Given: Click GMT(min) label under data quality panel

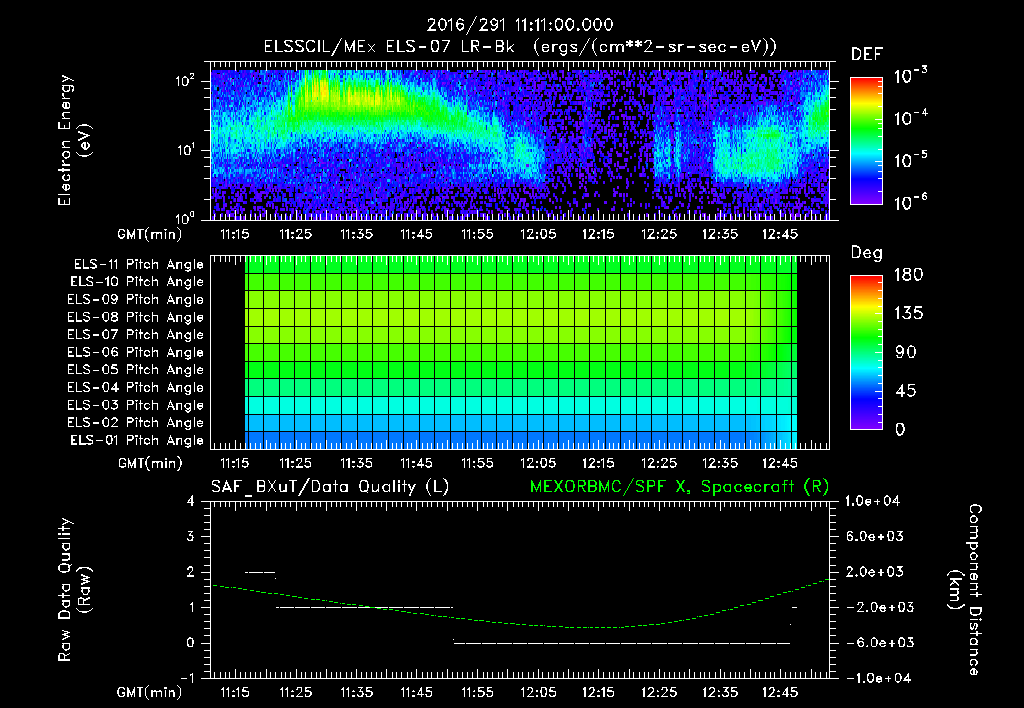Looking at the screenshot, I should [x=150, y=692].
